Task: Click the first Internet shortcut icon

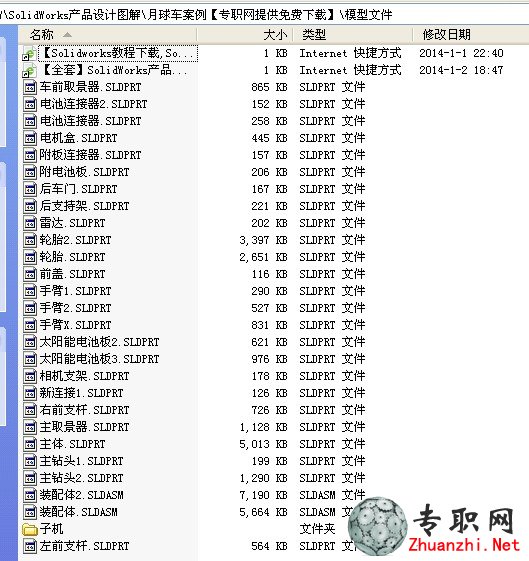Action: pos(29,54)
